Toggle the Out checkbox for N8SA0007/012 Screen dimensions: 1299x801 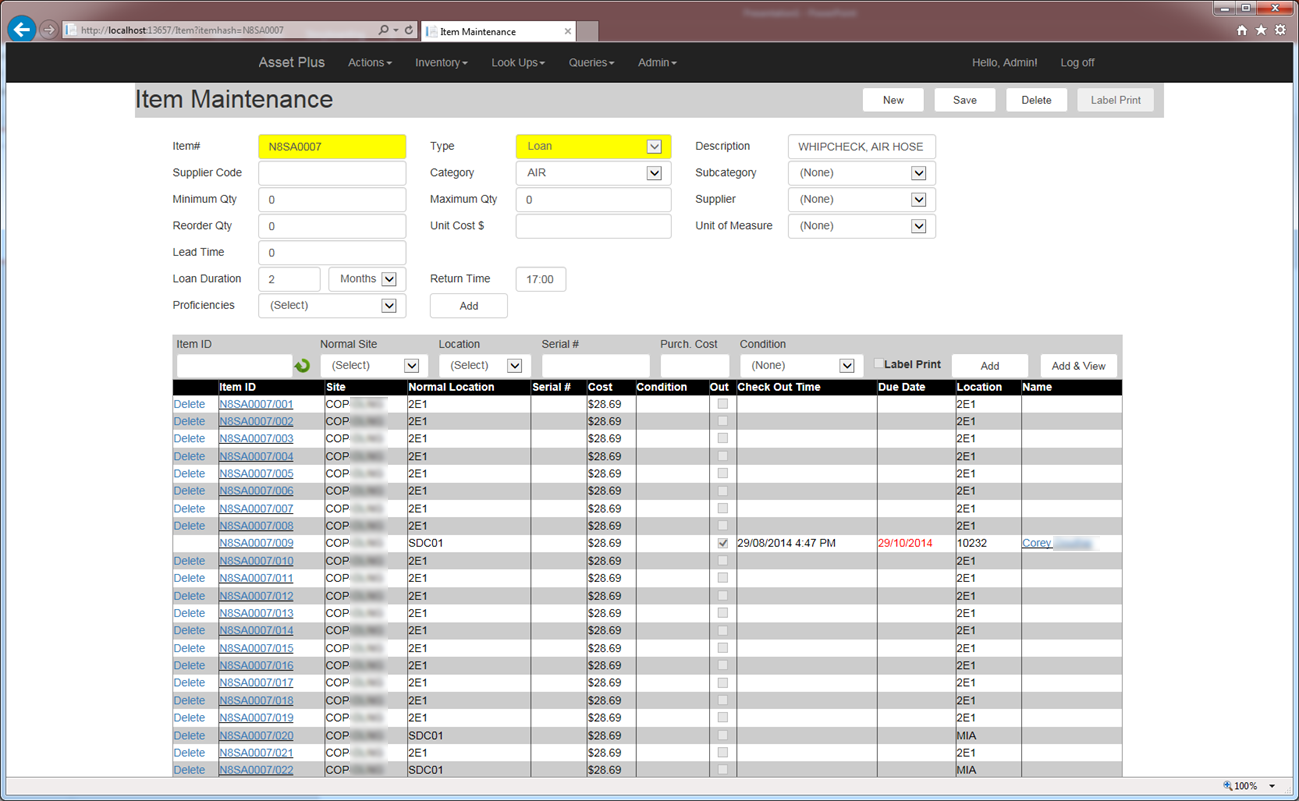[722, 596]
